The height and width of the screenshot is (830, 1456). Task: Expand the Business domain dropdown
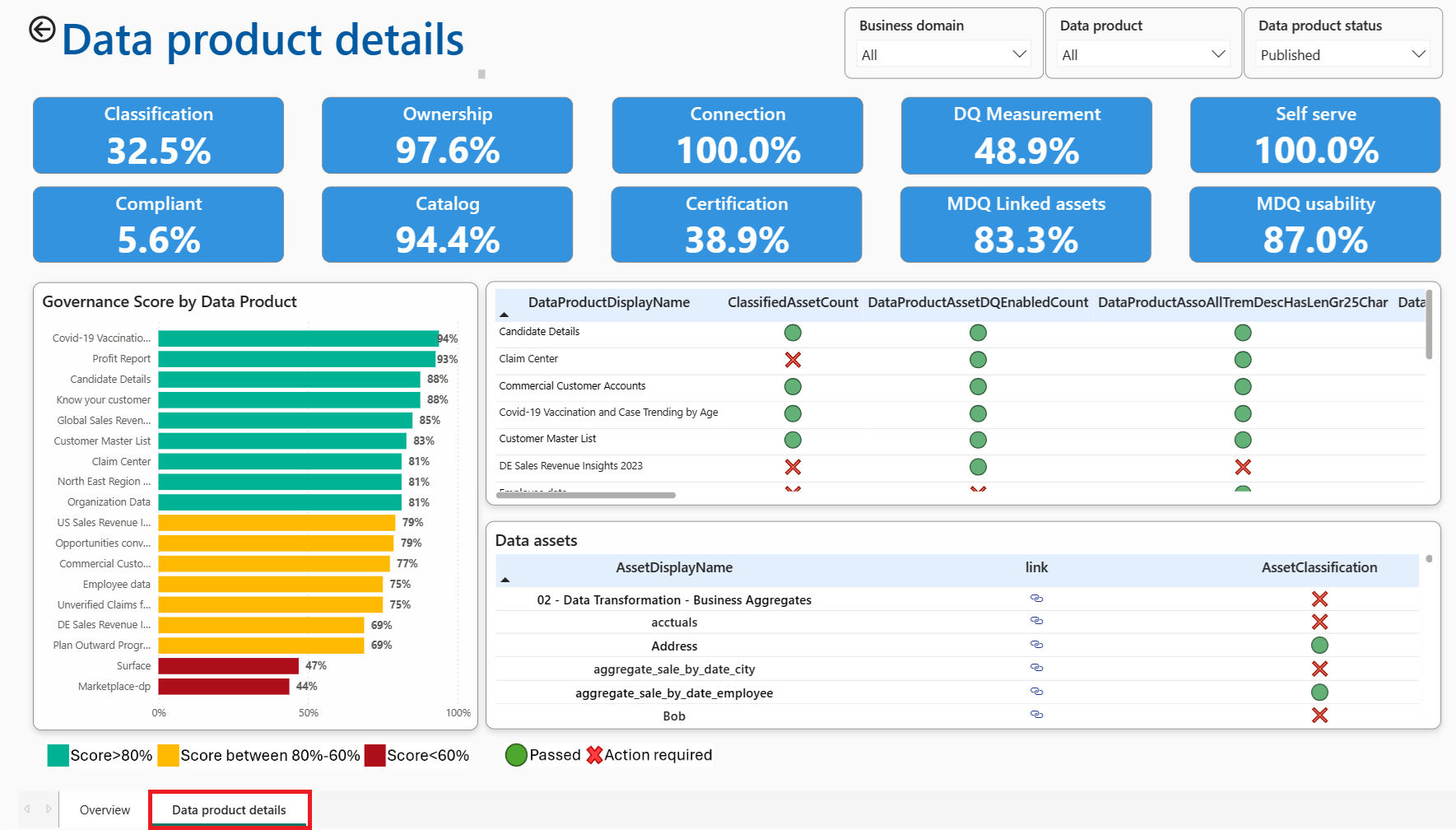944,54
